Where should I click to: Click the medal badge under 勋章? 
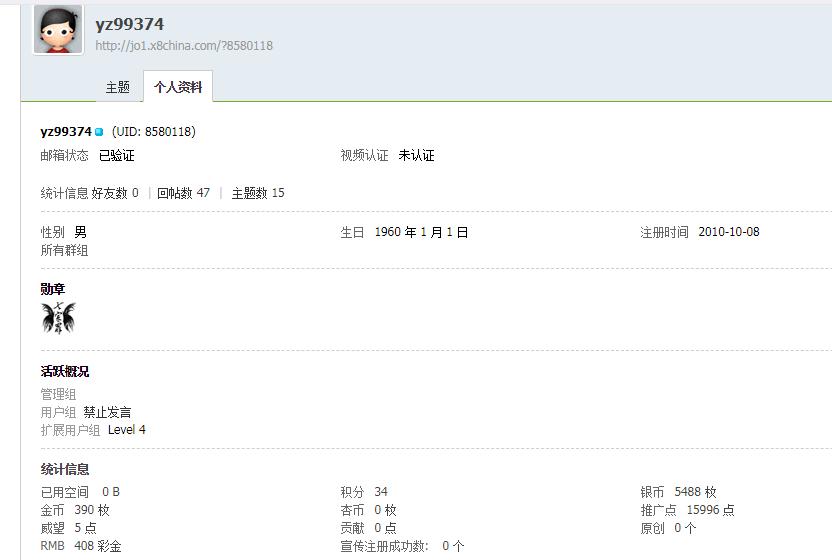coord(58,318)
